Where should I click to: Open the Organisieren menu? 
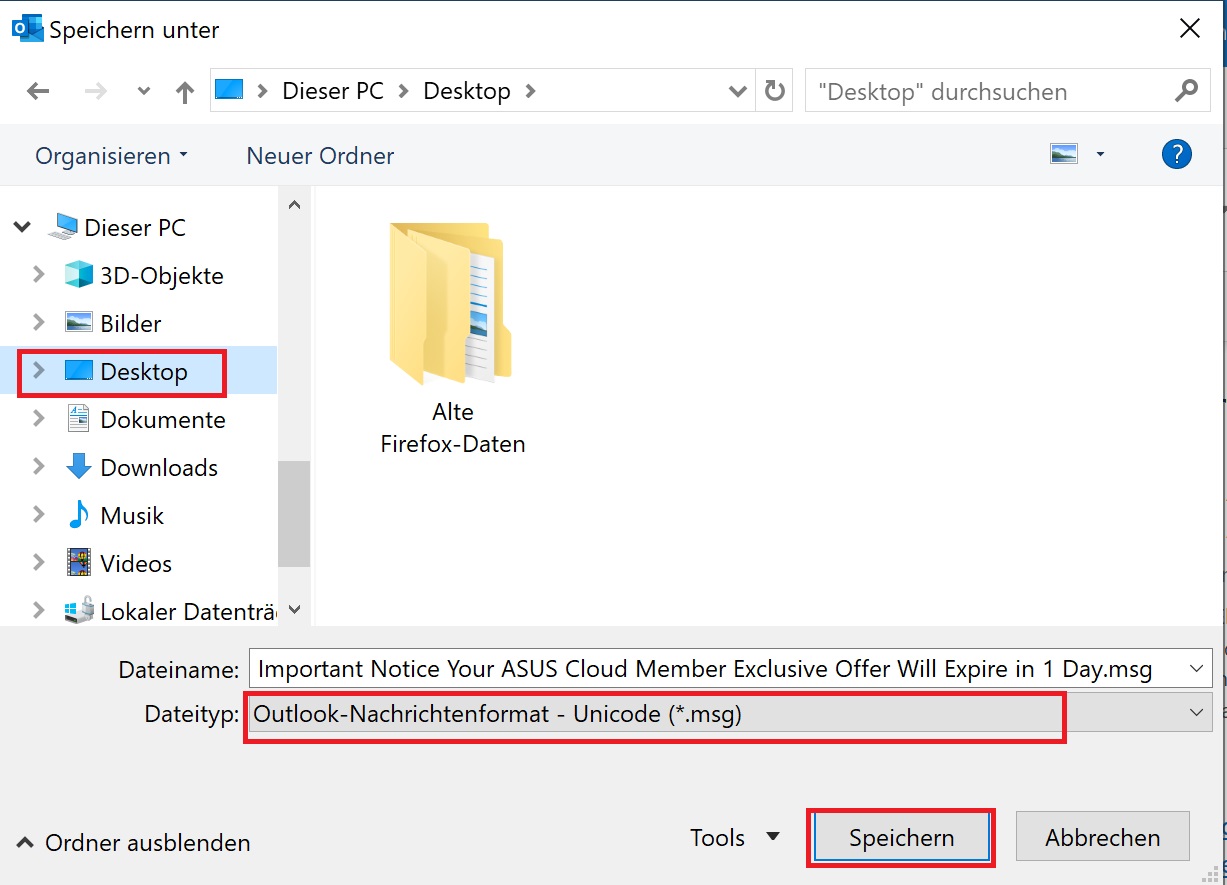pos(111,156)
